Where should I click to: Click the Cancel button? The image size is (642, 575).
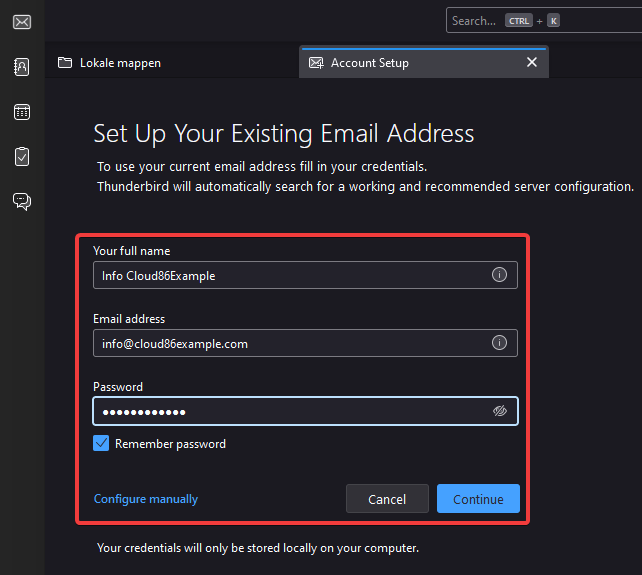[387, 499]
